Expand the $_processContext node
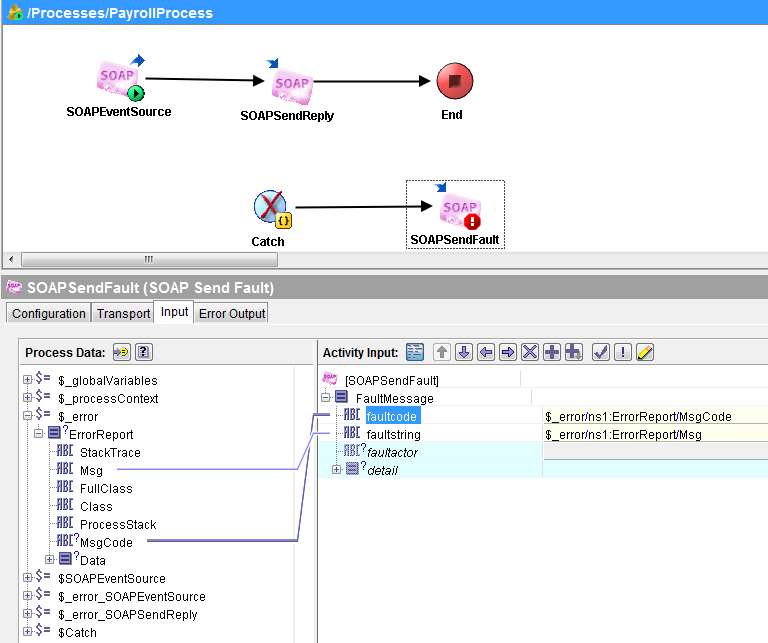 click(x=28, y=398)
